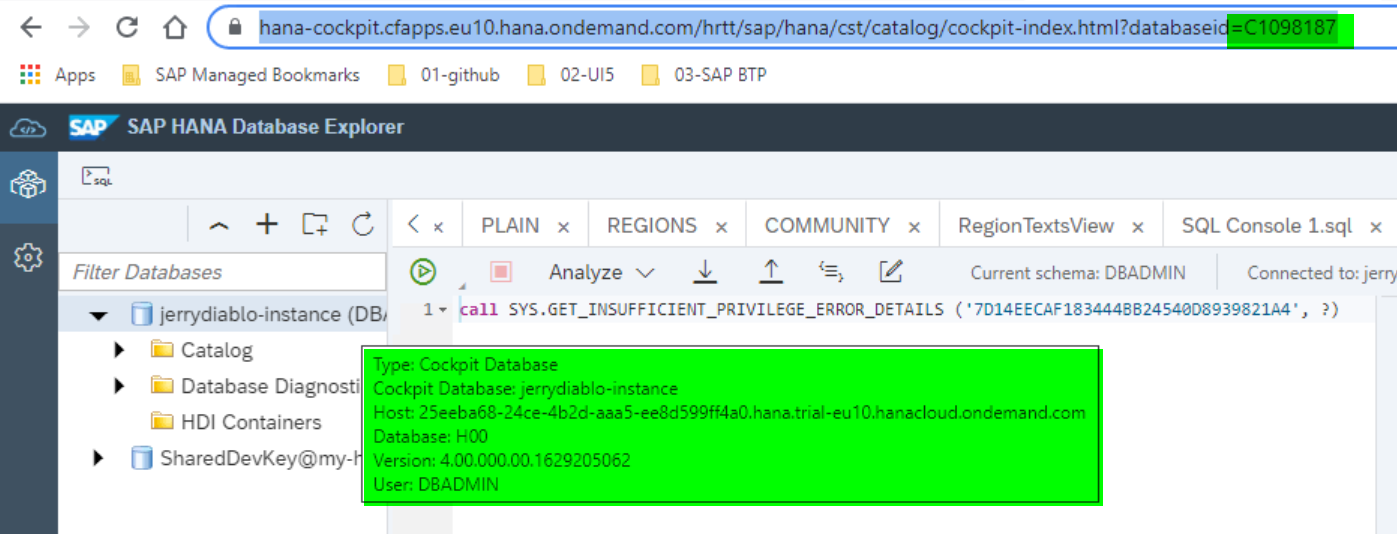Close the PLAIN tab
1397x534 pixels.
coord(564,227)
